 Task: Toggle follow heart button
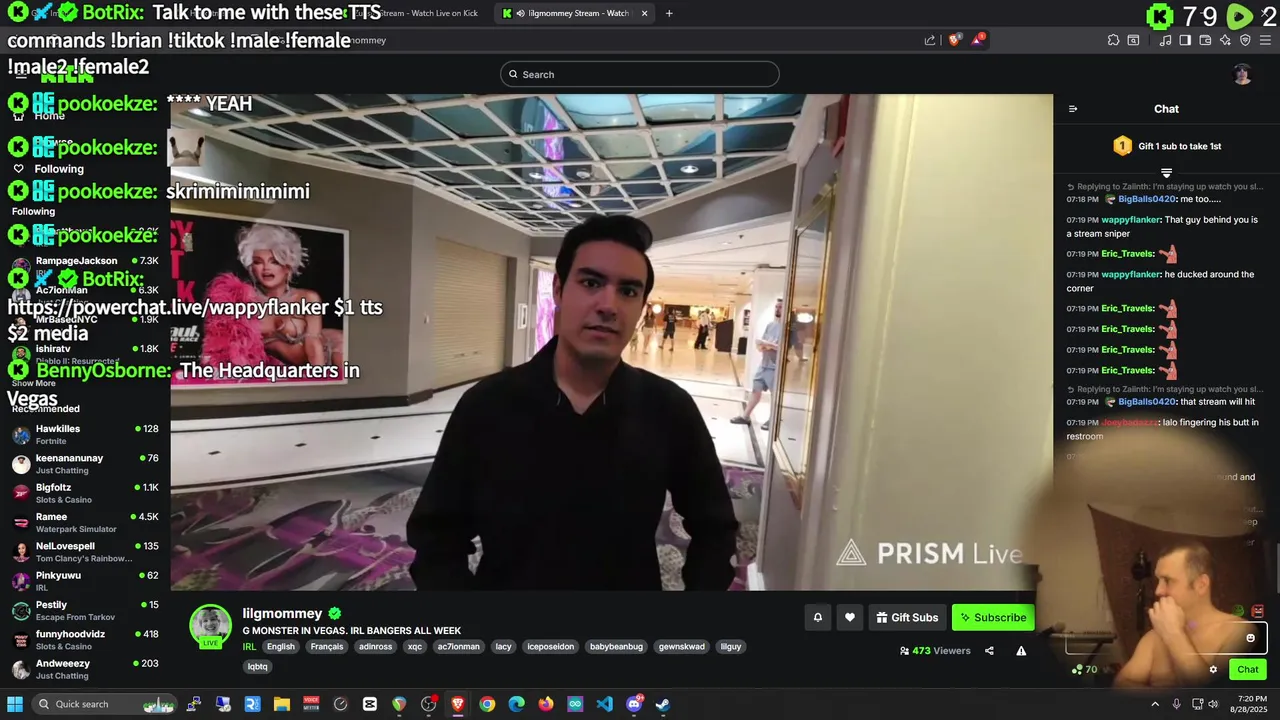pos(850,617)
